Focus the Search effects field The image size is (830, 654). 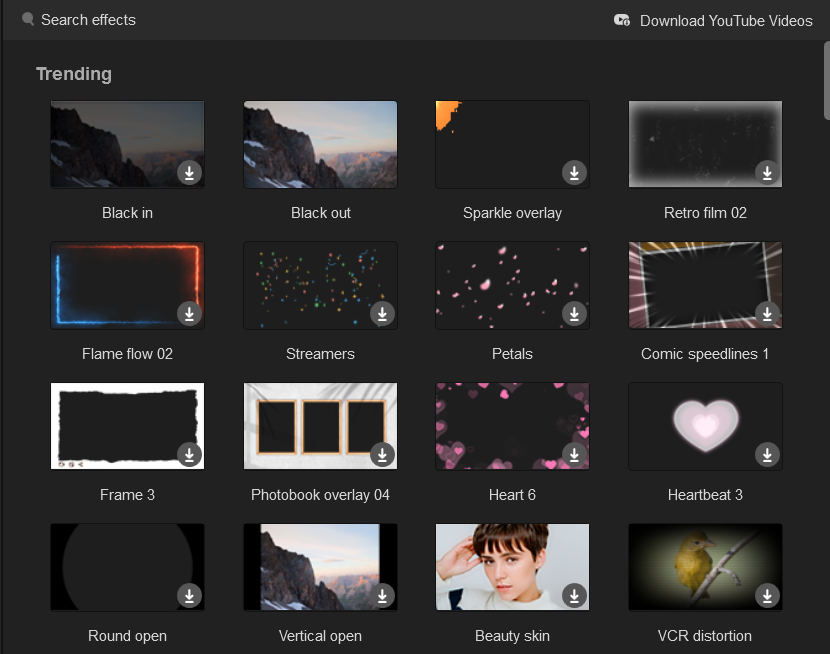(88, 20)
